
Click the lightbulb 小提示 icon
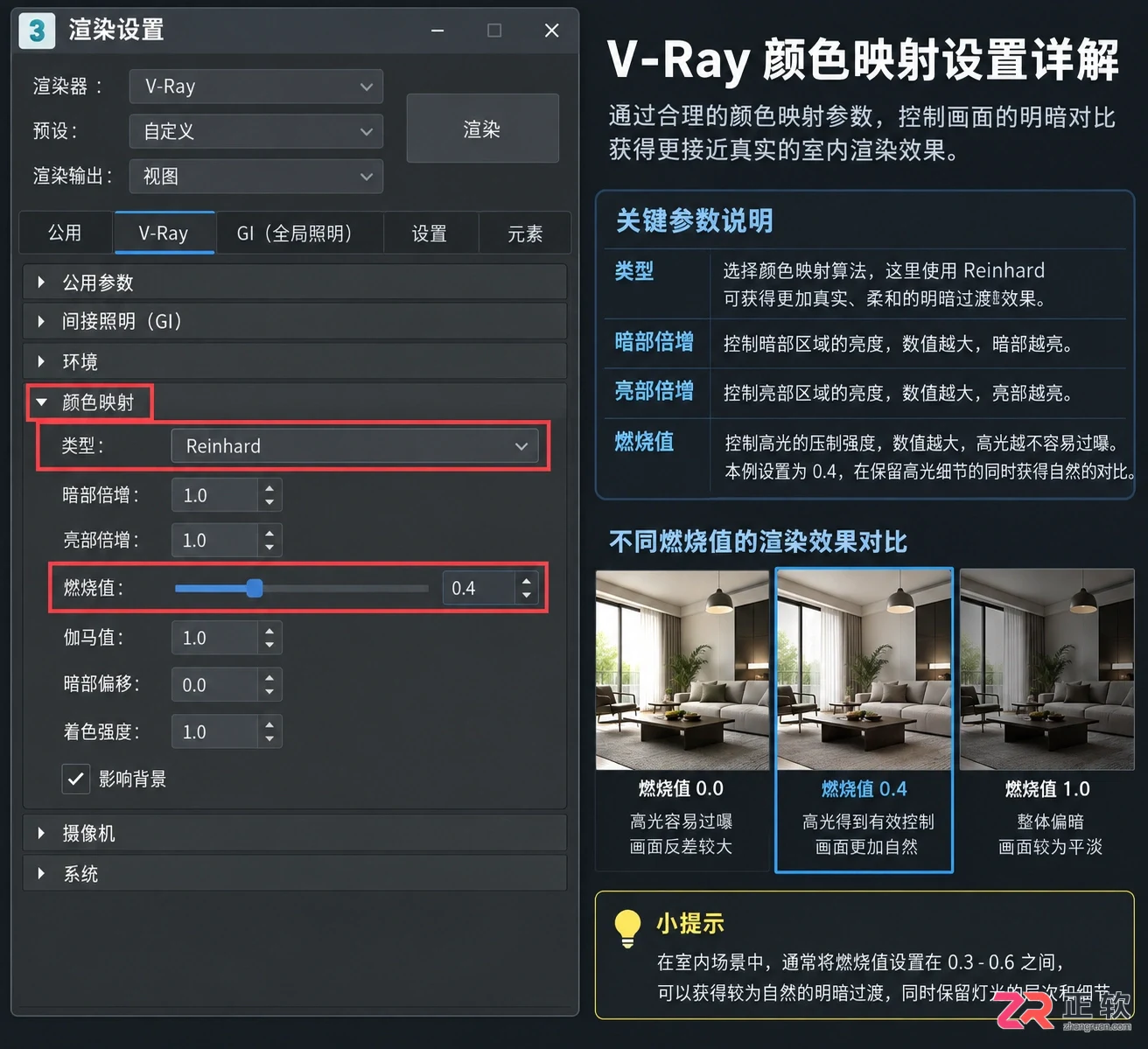627,928
